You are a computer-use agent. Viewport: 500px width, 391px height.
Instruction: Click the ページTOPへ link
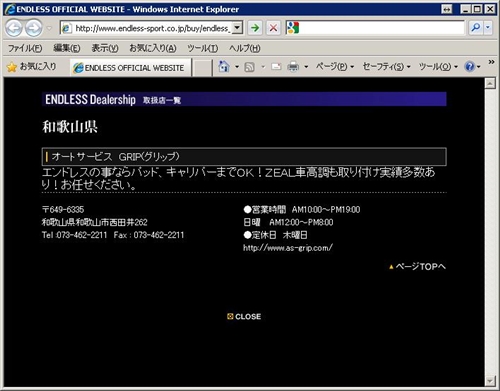pos(417,267)
